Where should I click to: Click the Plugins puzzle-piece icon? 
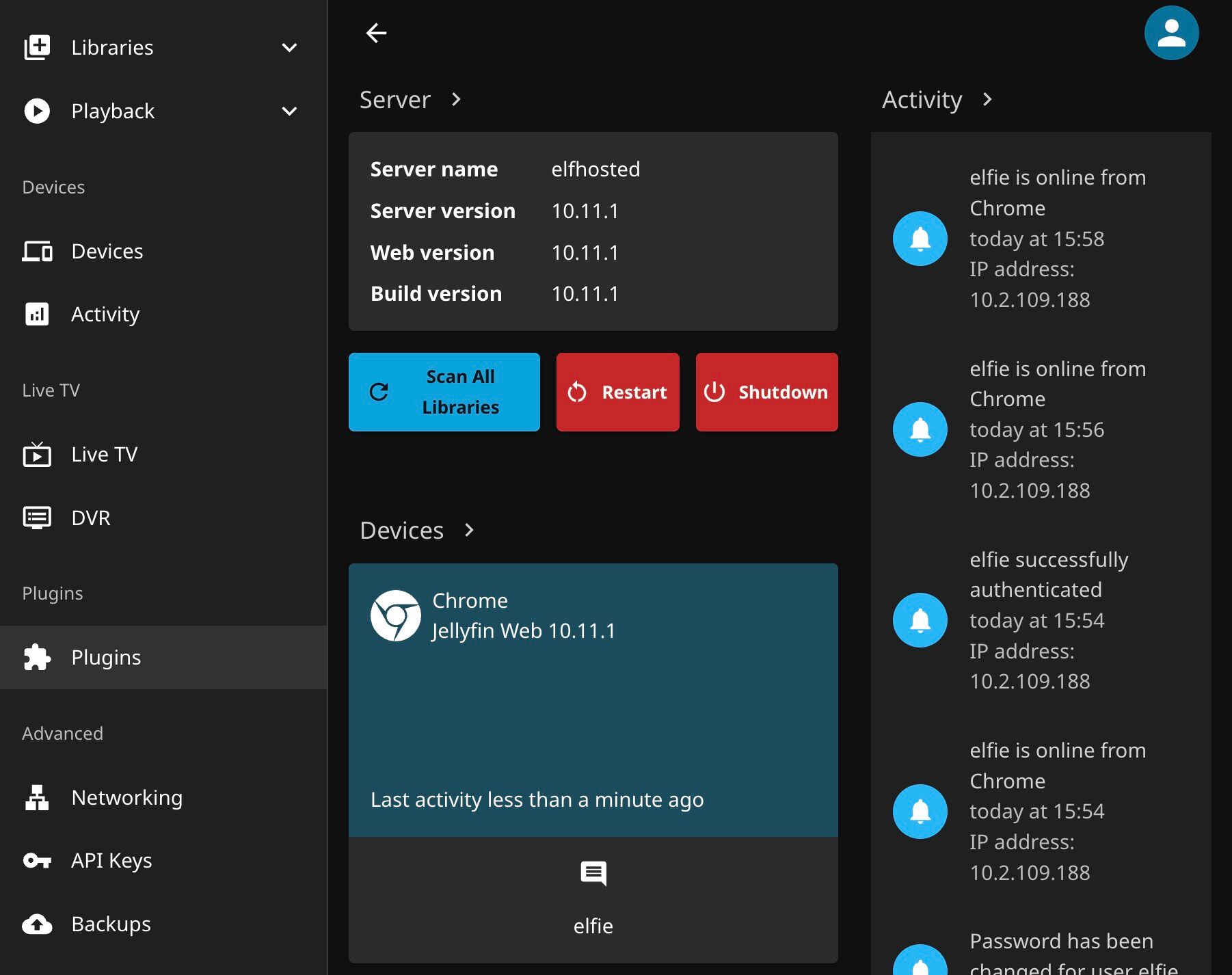pyautogui.click(x=37, y=657)
